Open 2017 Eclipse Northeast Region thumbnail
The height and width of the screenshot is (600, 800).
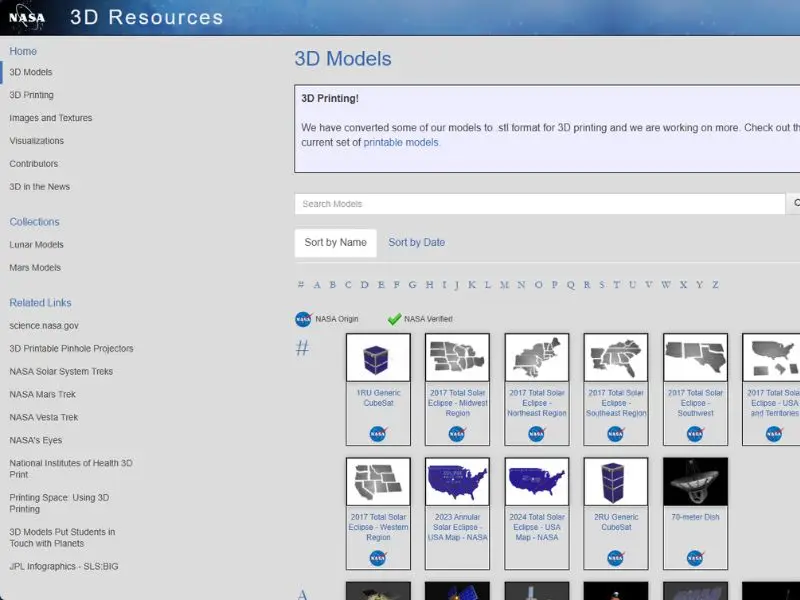(537, 357)
